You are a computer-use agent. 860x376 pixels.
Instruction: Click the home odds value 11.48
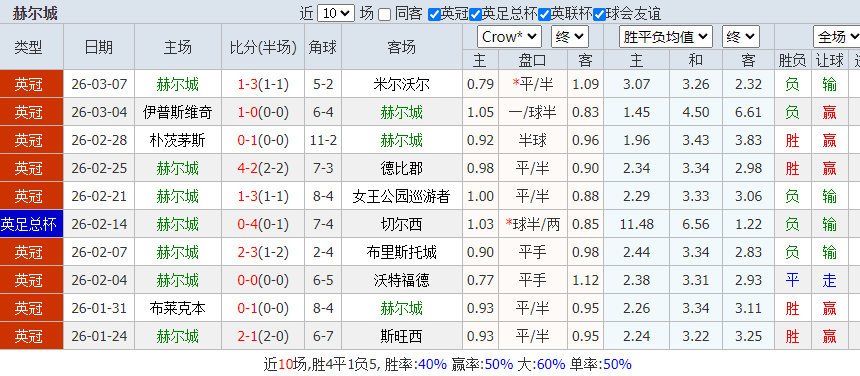click(636, 224)
